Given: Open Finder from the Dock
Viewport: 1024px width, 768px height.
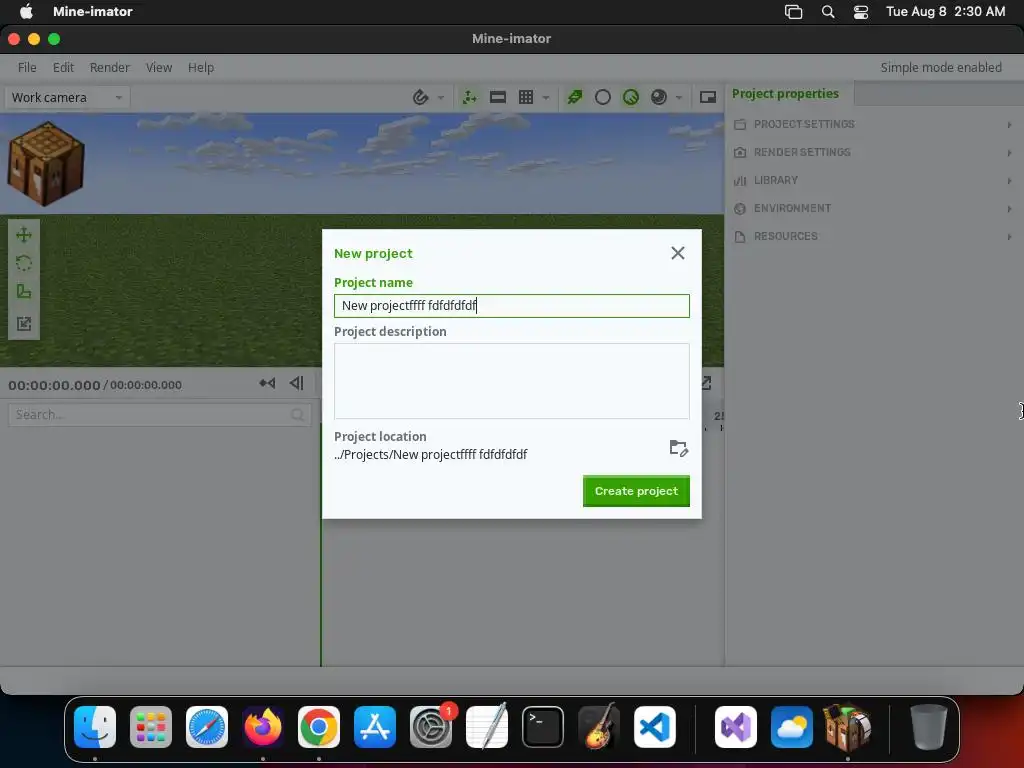Looking at the screenshot, I should pos(95,727).
